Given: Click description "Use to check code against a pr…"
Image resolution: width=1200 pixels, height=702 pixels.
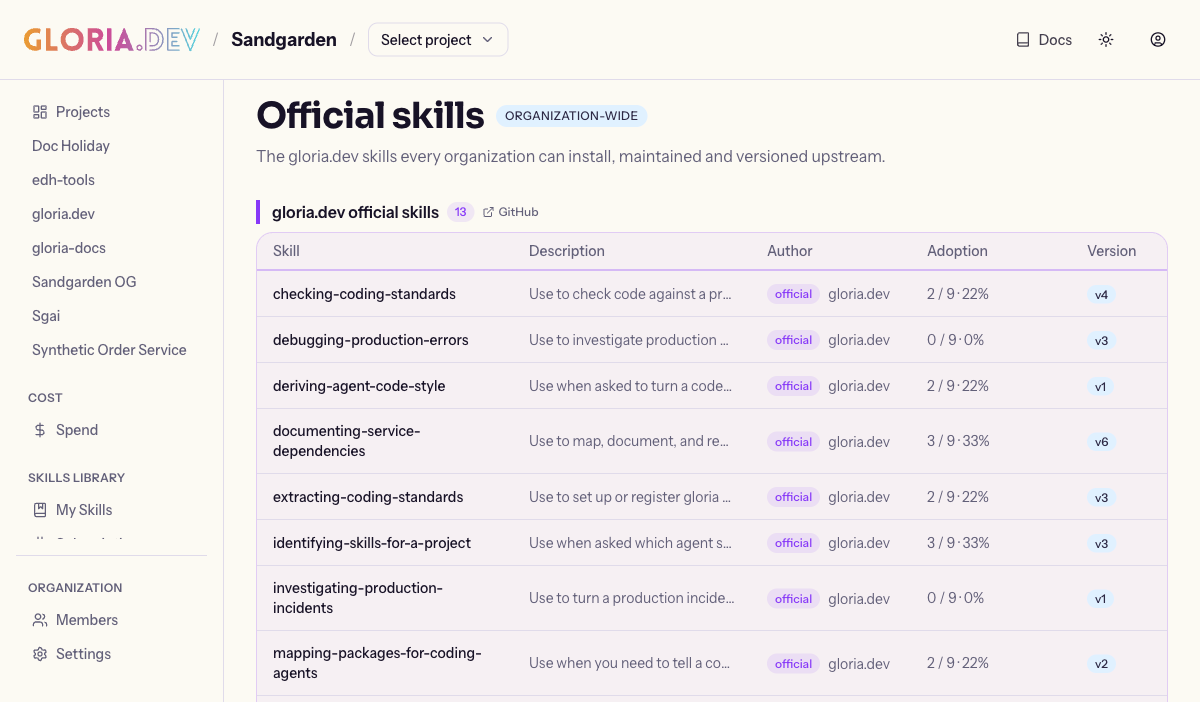Looking at the screenshot, I should pyautogui.click(x=630, y=294).
